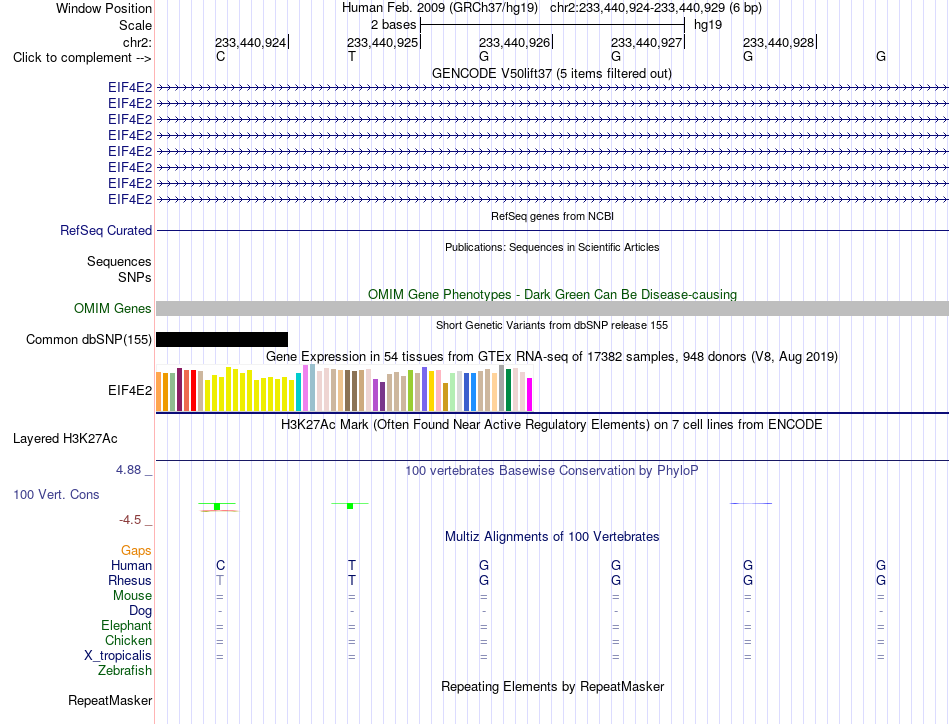The height and width of the screenshot is (724, 950).
Task: Click 'Publications: Sequences in Scientific Articles' title
Action: (x=552, y=247)
